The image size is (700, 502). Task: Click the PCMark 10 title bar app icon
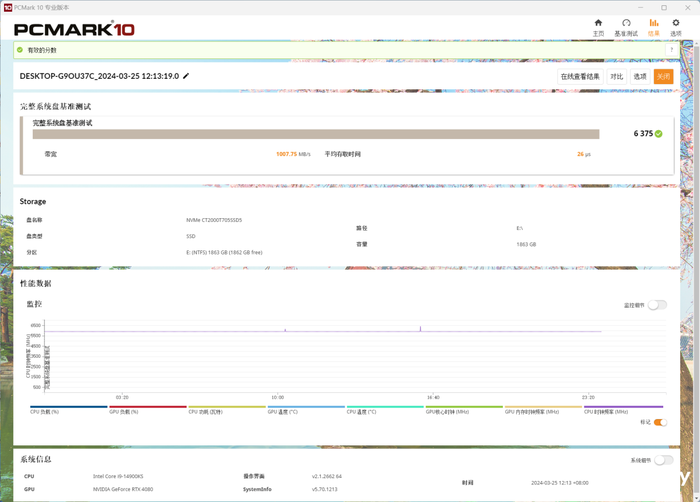[x=8, y=8]
